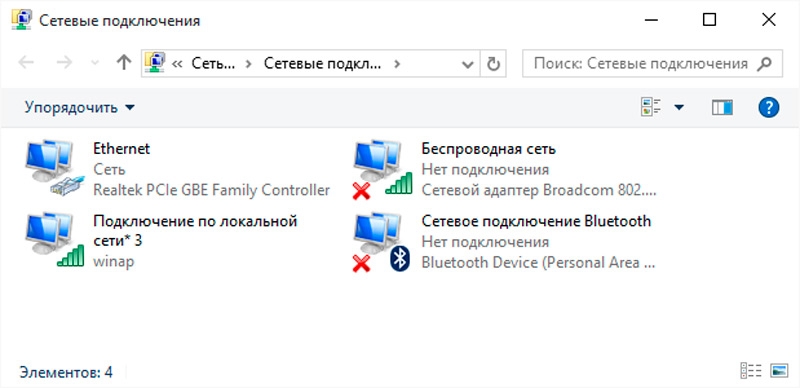Click the Сетевые подкл... breadcrumb segment

(x=322, y=64)
